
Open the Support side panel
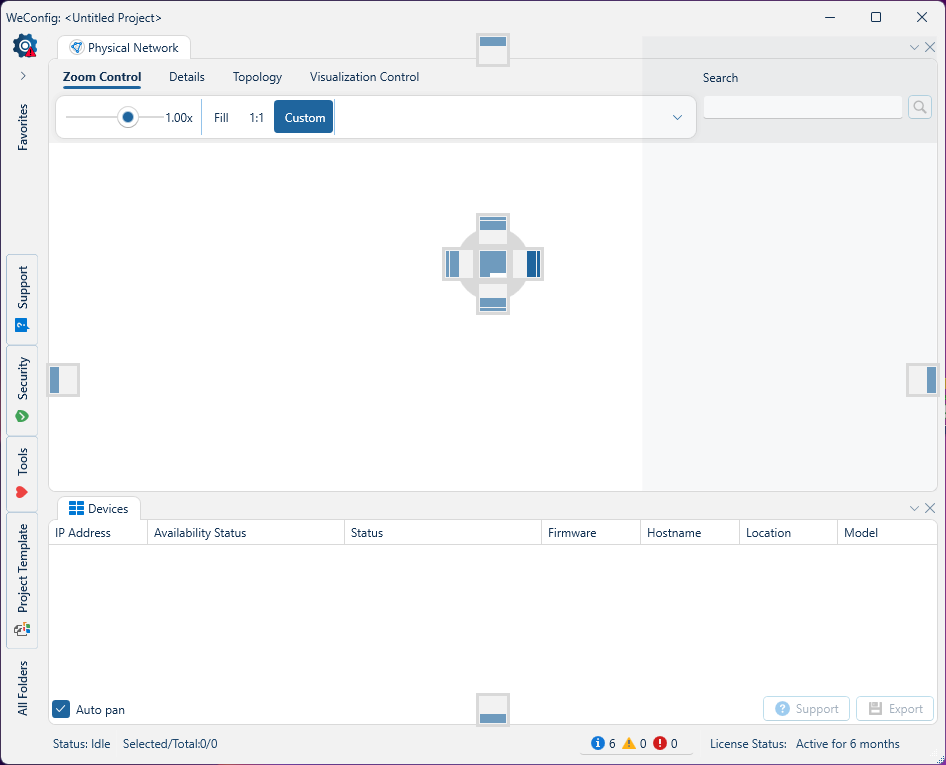coord(22,299)
